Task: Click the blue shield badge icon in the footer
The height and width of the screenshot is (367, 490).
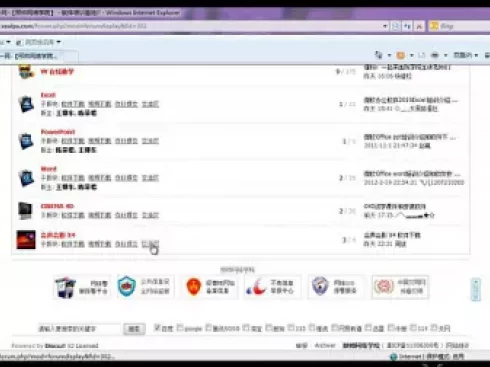Action: [127, 286]
